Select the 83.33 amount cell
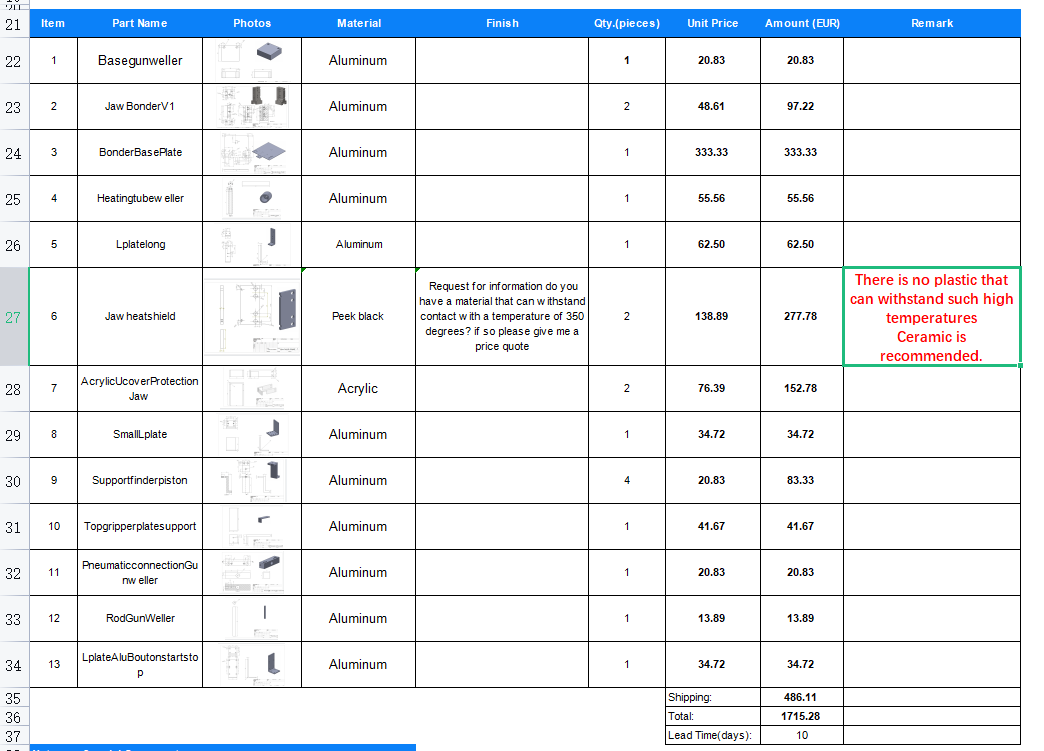The width and height of the screenshot is (1044, 751). coord(802,481)
